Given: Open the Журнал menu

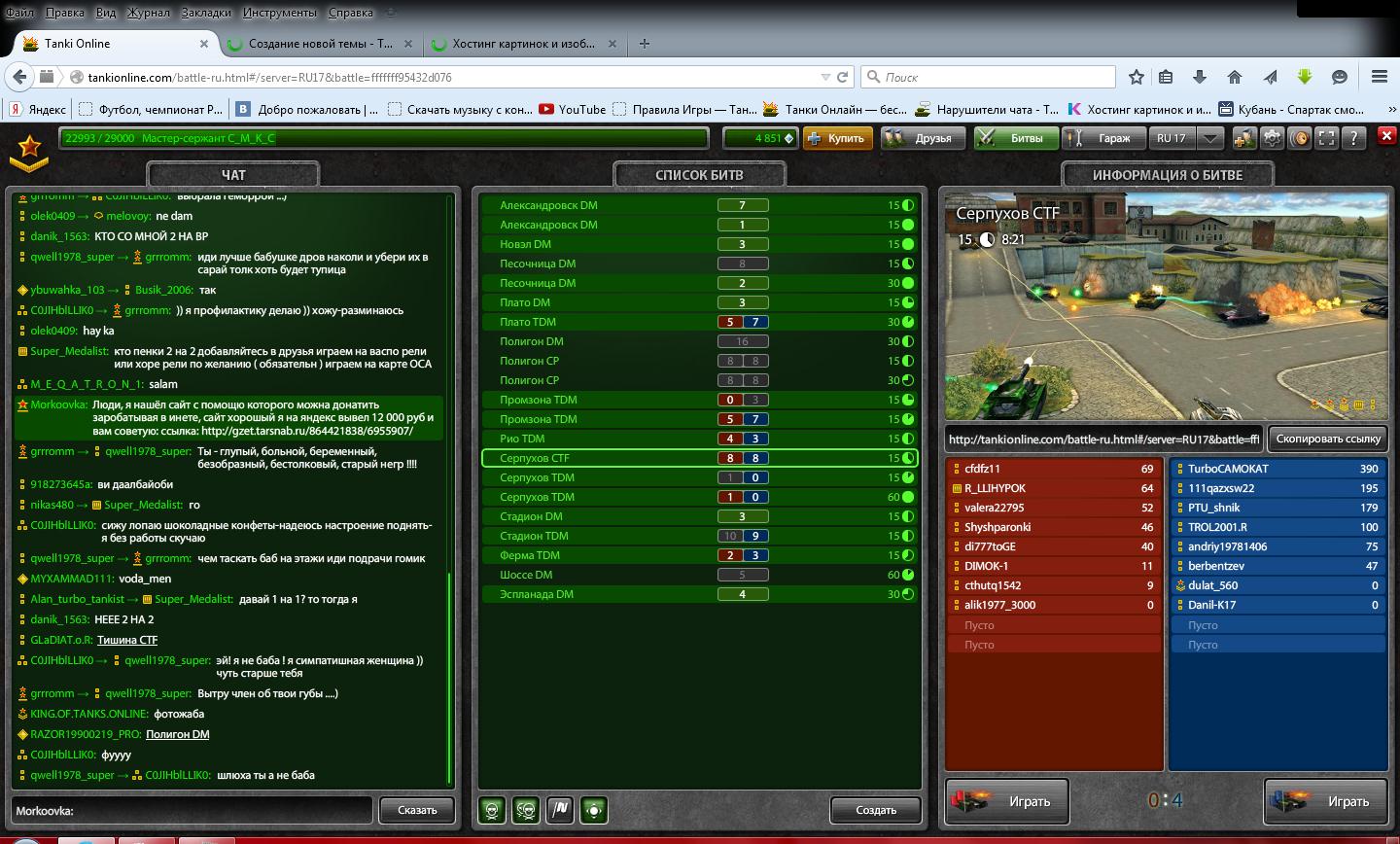Looking at the screenshot, I should pos(149,13).
